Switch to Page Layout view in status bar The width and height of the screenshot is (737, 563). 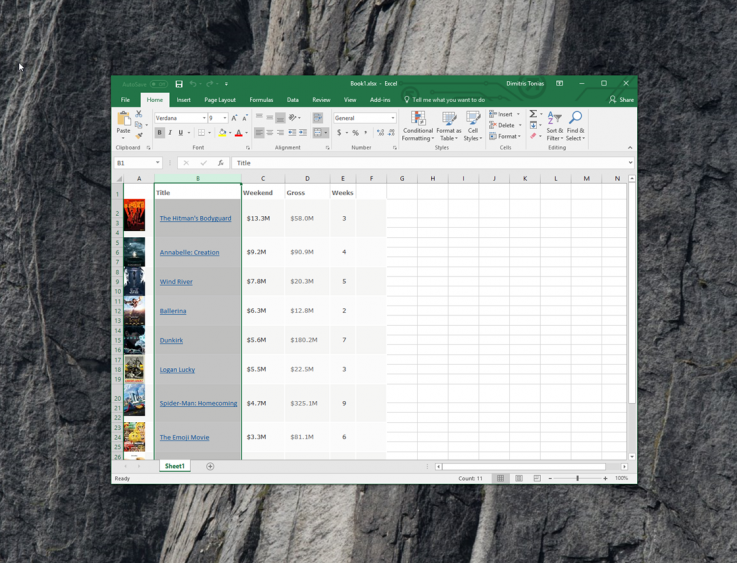point(519,478)
